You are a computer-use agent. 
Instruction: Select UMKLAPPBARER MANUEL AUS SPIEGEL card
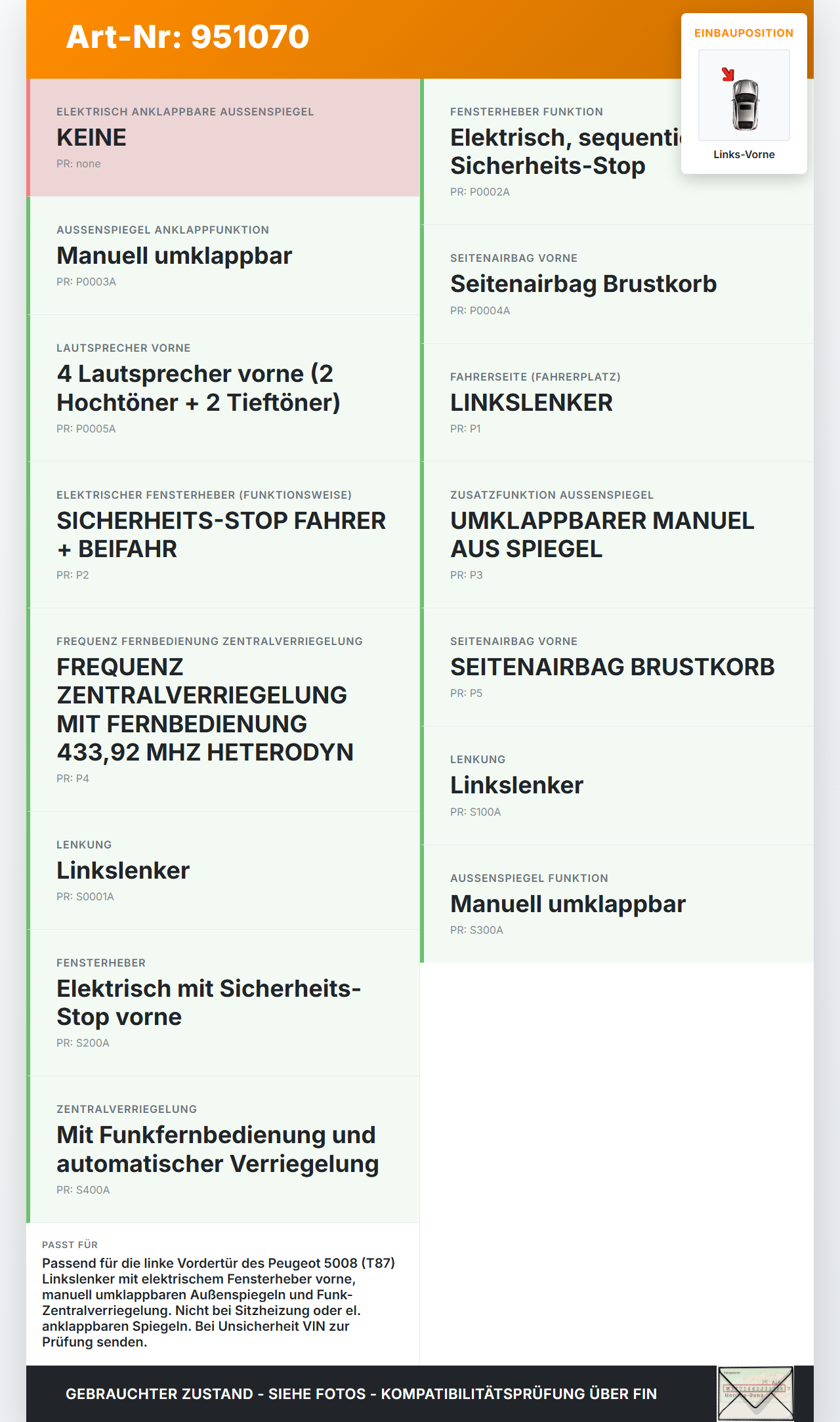coord(617,535)
